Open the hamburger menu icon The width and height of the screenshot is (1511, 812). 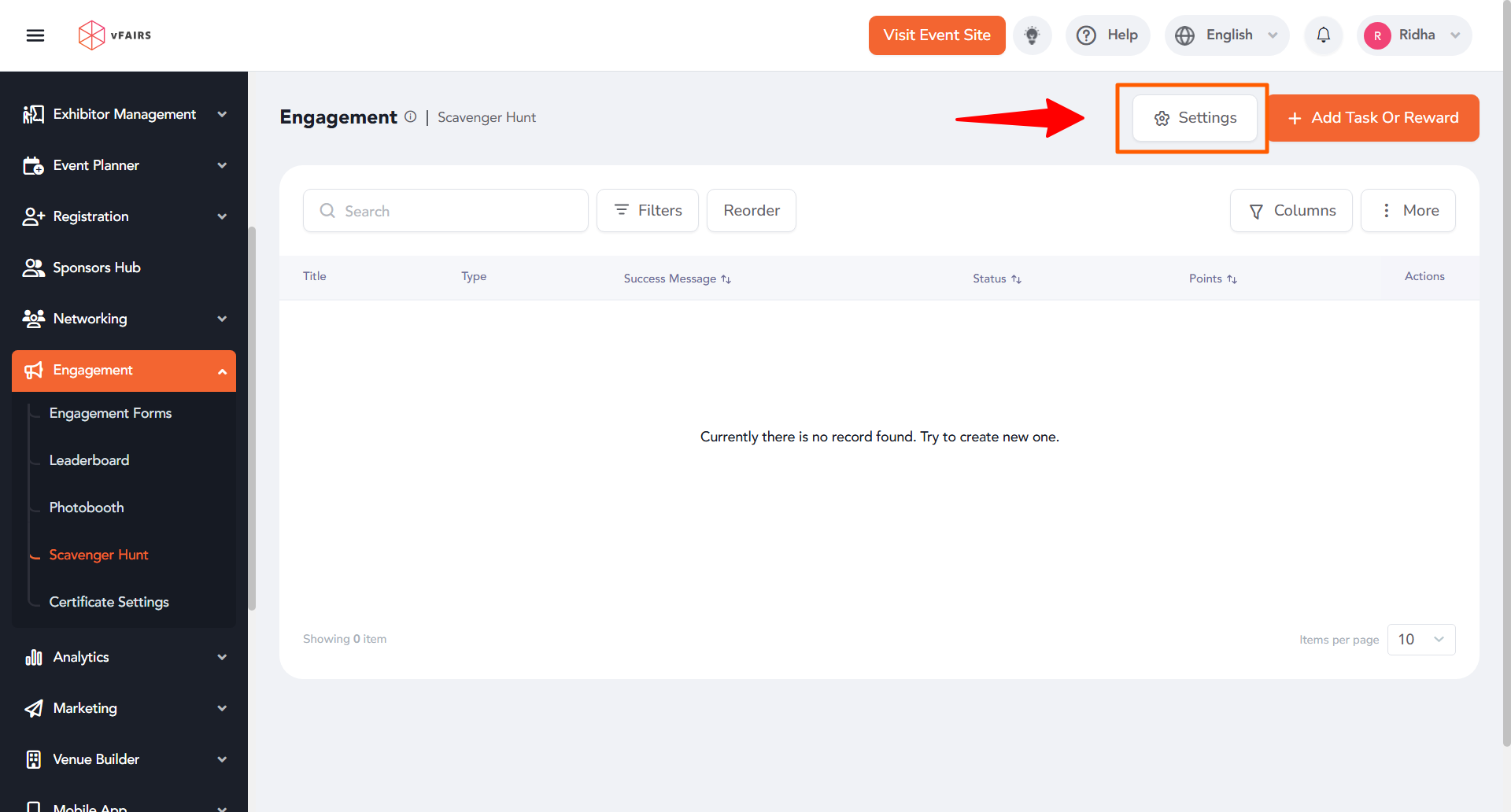35,35
